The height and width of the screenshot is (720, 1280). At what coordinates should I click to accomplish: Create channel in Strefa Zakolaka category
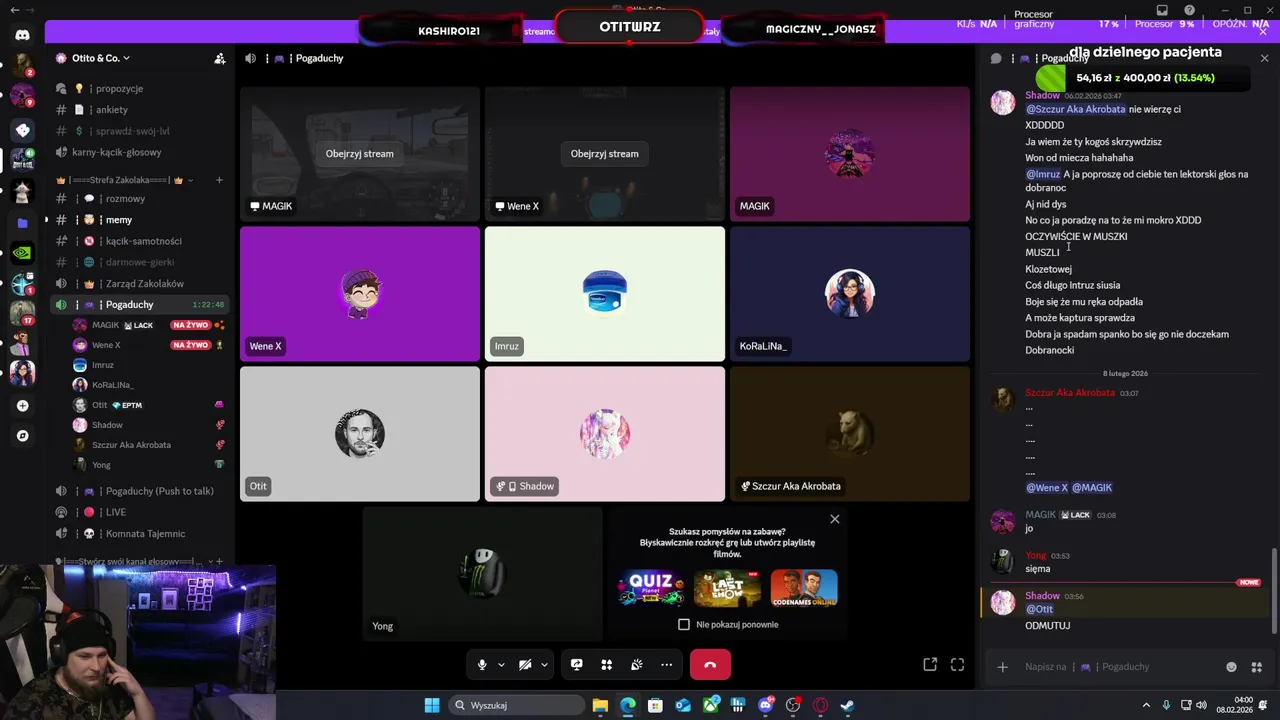[x=219, y=180]
